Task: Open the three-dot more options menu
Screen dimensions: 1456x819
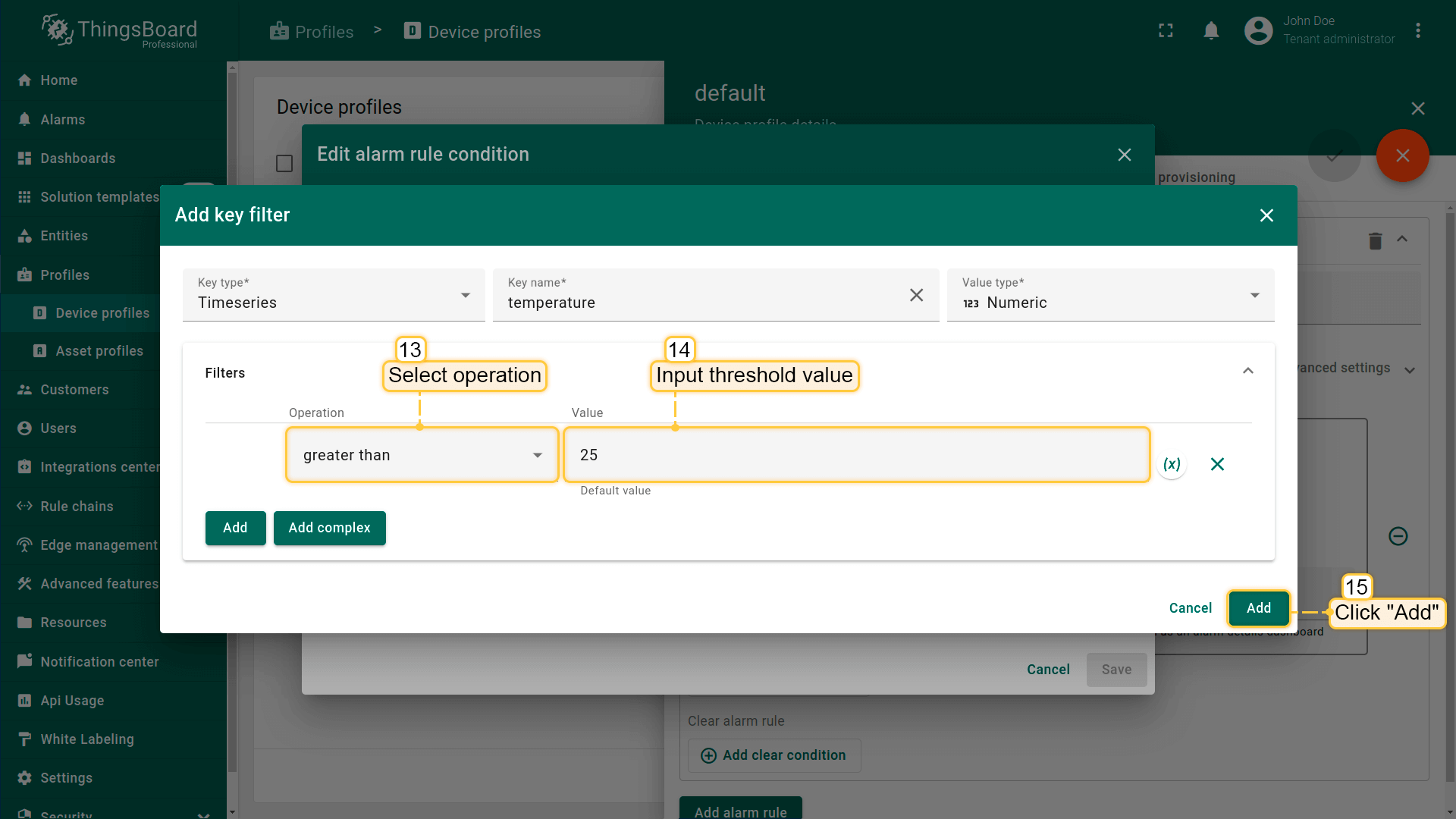Action: click(x=1417, y=31)
